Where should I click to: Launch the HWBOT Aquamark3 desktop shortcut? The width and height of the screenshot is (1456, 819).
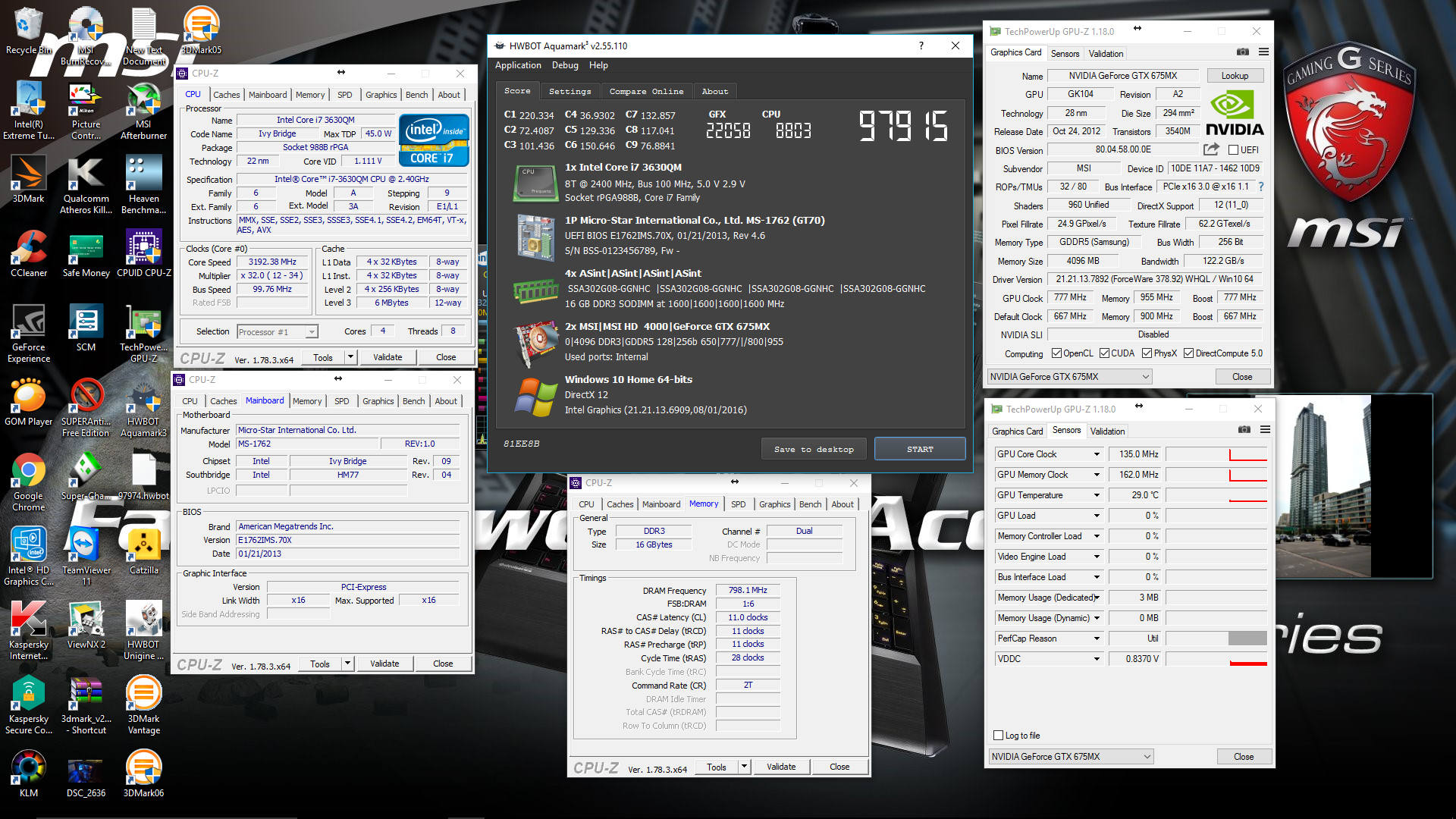[143, 408]
